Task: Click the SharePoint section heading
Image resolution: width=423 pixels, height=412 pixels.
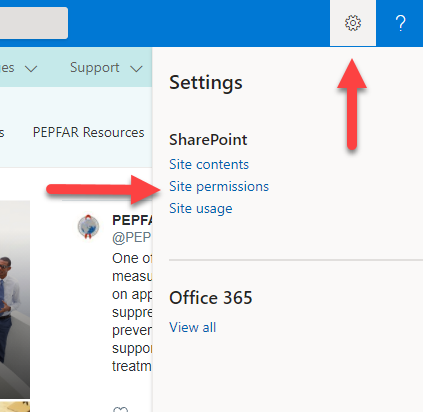Action: (208, 140)
